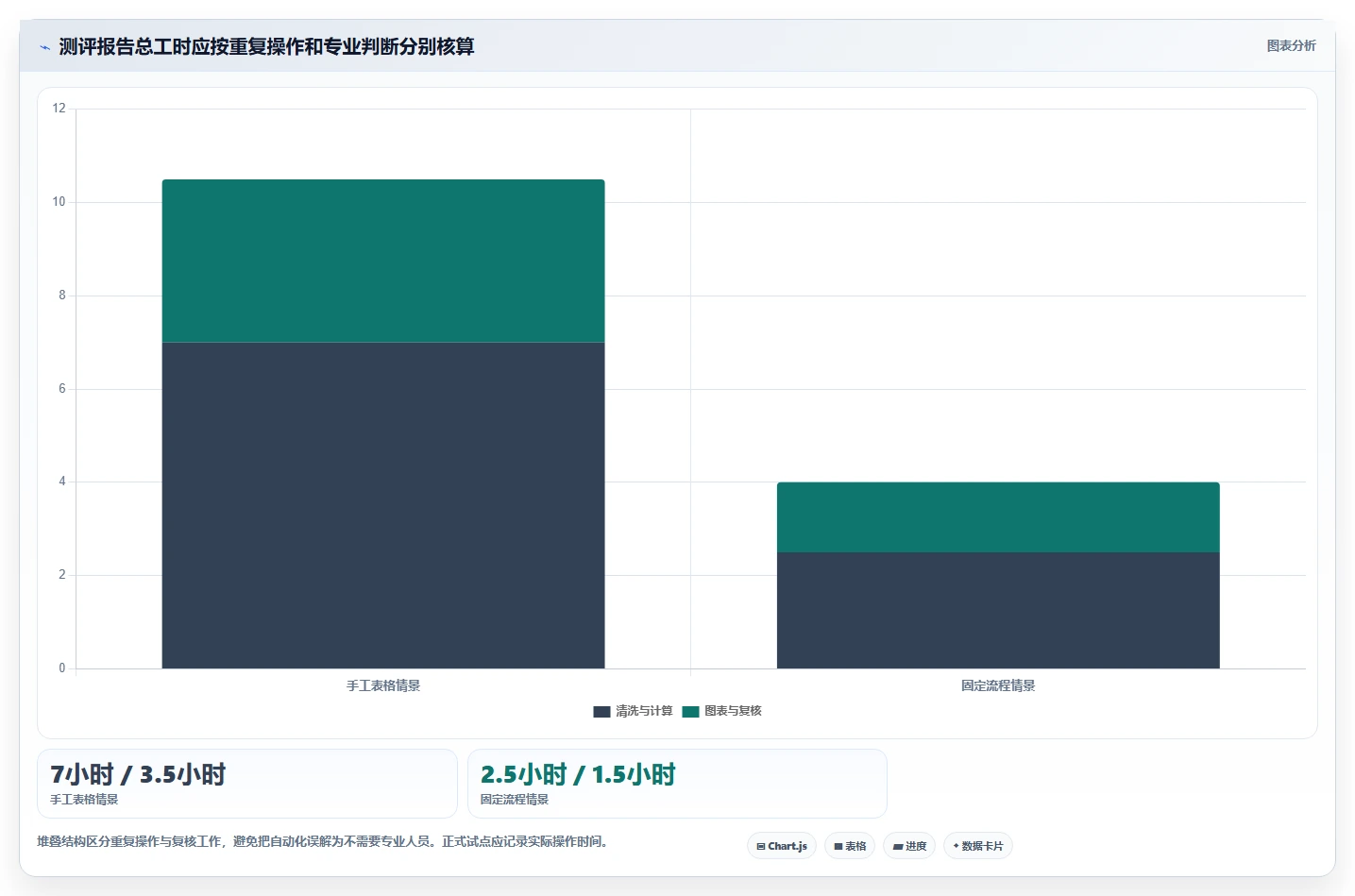This screenshot has height=896, width=1355.
Task: Click the dark segment of 固定流程情景 bar
Action: [998, 610]
